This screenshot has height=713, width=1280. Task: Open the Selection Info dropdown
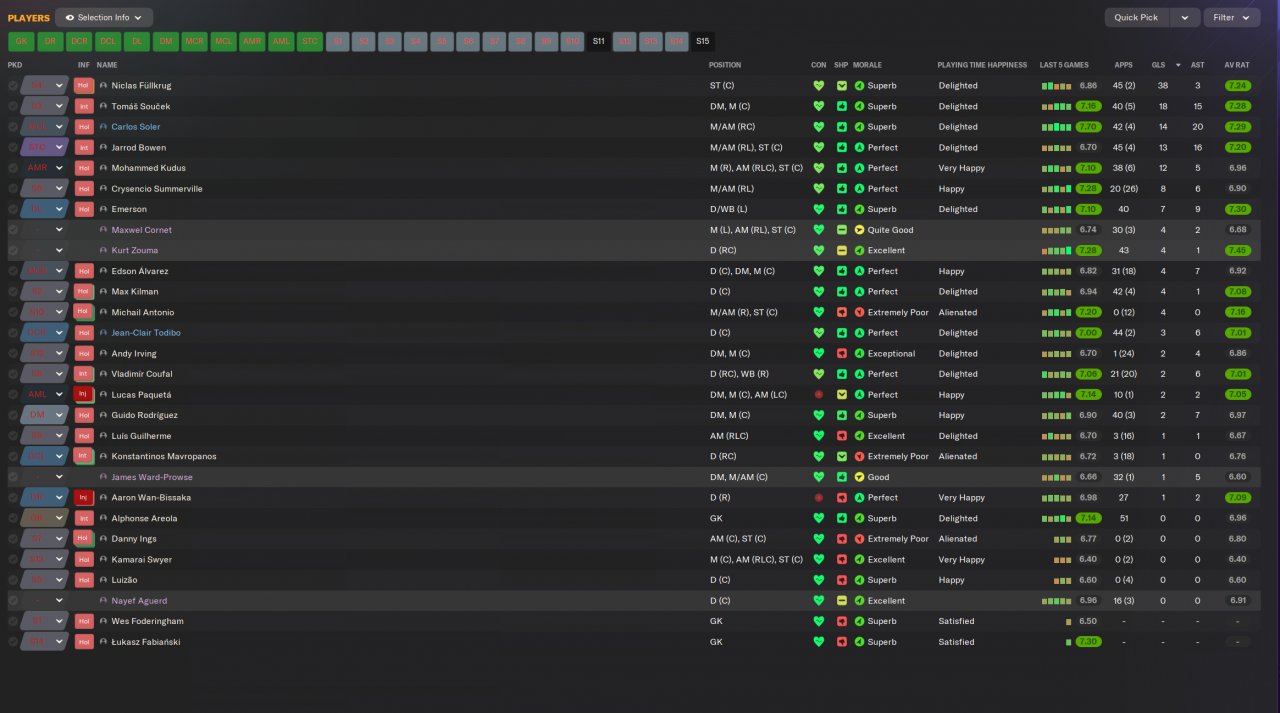point(104,17)
